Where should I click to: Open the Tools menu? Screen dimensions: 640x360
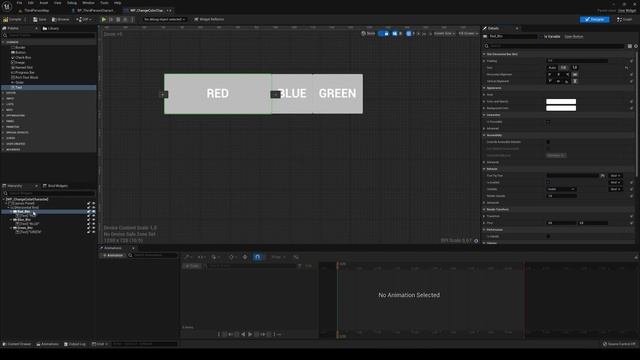tap(104, 3)
